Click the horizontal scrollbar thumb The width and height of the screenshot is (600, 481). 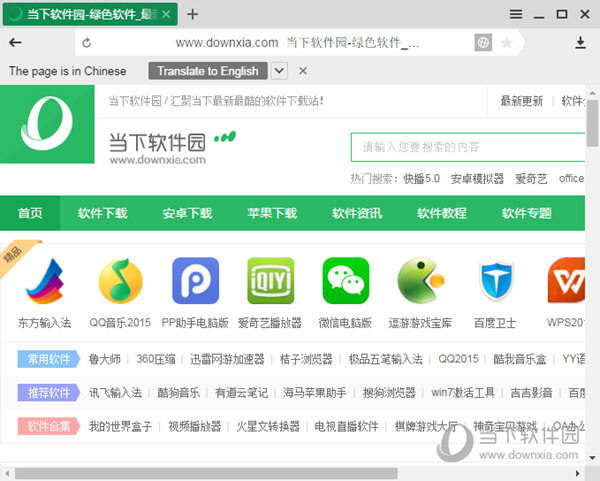click(206, 473)
